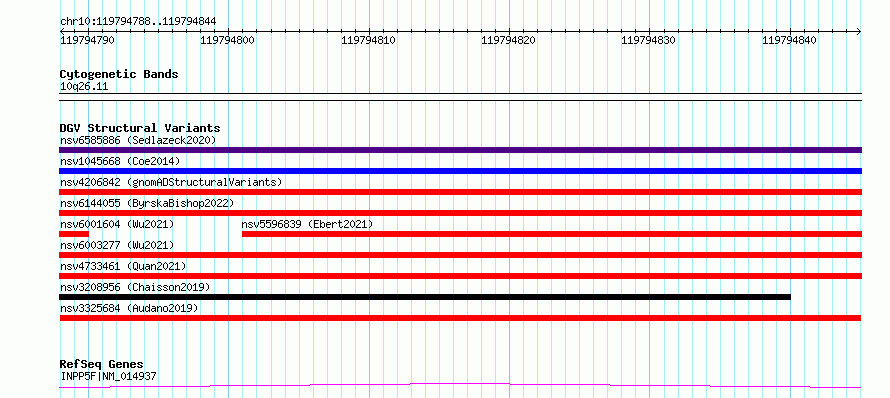Open nsv4733461 (Quan2021) variant label
Image resolution: width=890 pixels, height=398 pixels.
tap(123, 266)
